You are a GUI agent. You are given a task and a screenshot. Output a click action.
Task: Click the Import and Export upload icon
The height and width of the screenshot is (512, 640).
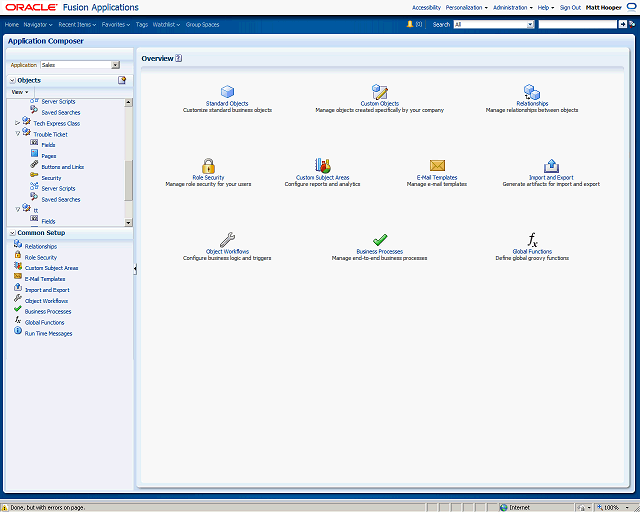tap(551, 166)
